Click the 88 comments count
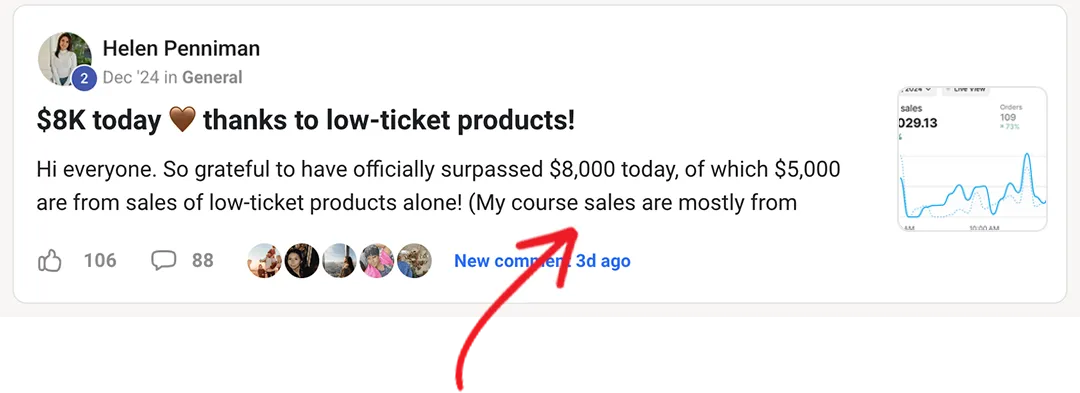Screen dimensions: 1080x393 [x=202, y=261]
